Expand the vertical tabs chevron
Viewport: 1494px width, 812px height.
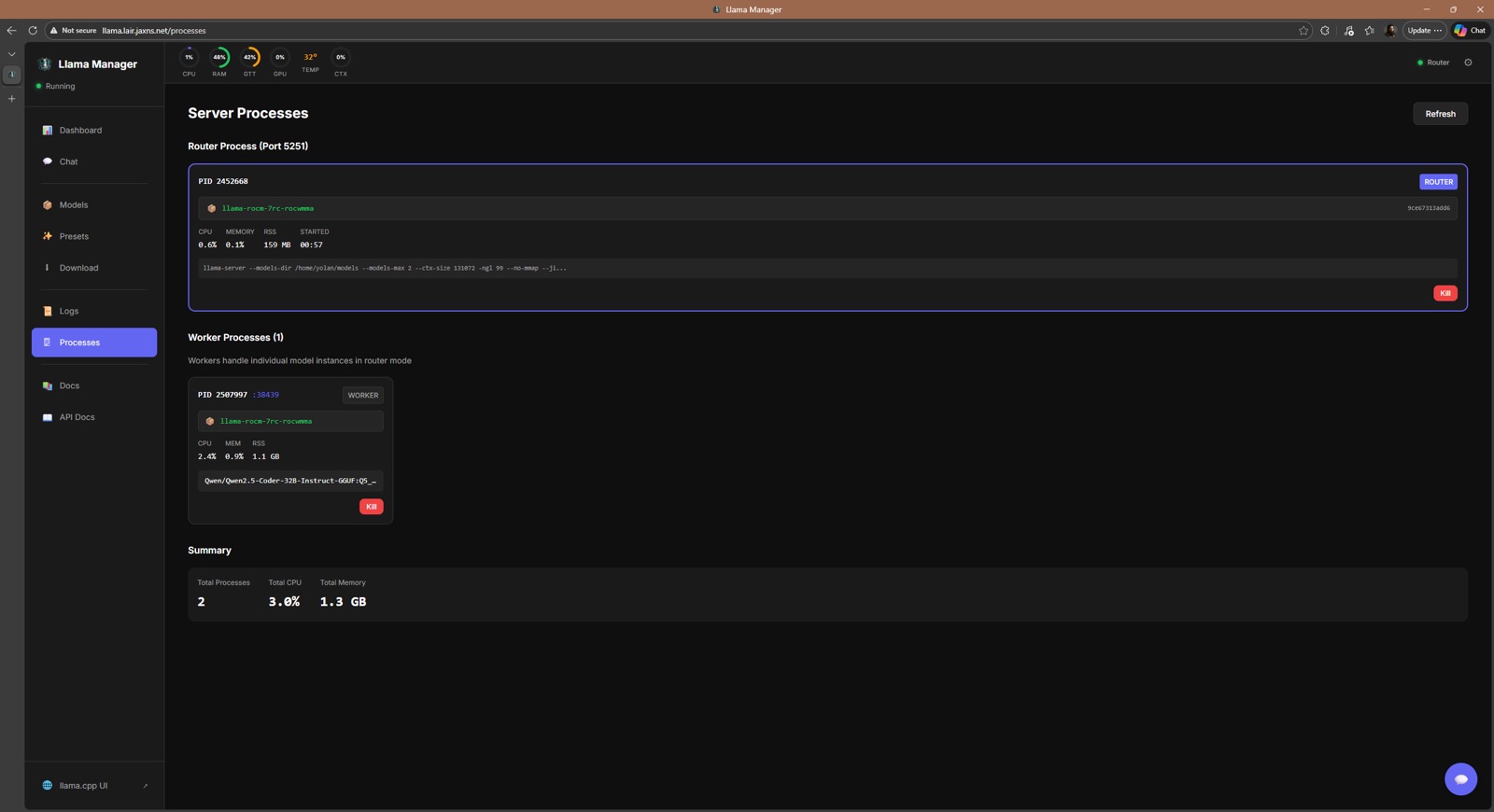[x=11, y=54]
